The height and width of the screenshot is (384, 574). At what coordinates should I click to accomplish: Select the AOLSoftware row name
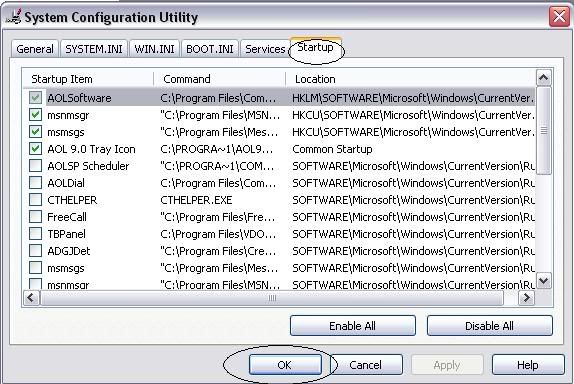(x=79, y=98)
